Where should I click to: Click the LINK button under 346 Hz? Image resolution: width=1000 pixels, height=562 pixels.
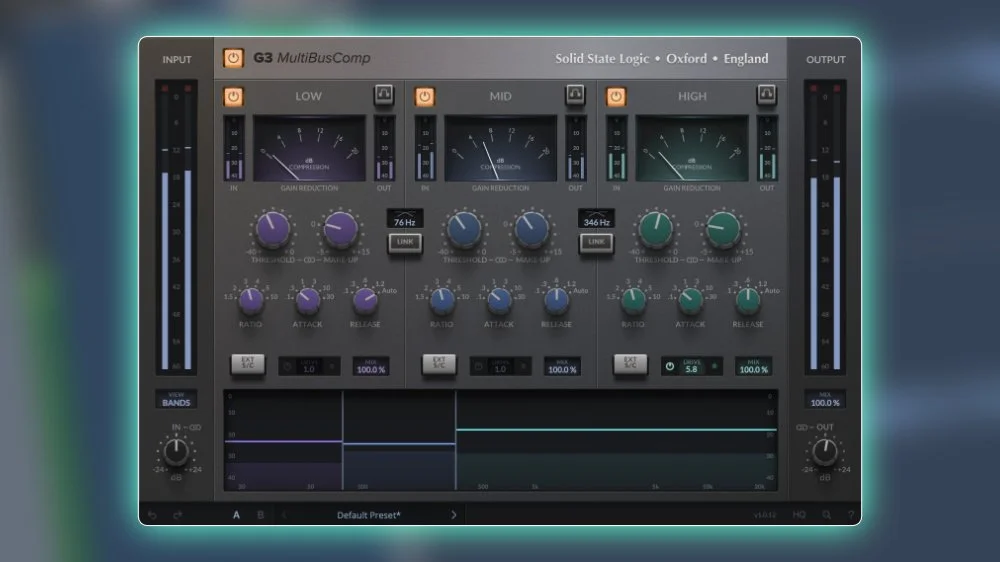pos(596,242)
